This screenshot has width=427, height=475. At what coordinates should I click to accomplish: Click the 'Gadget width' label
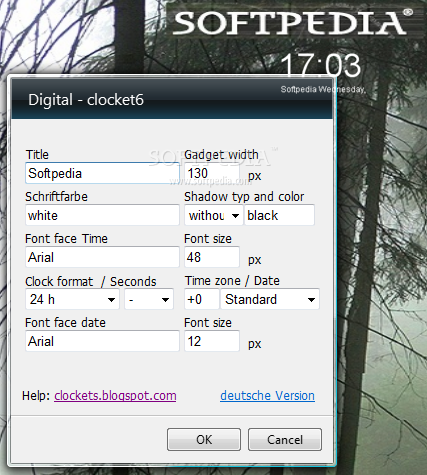point(221,155)
